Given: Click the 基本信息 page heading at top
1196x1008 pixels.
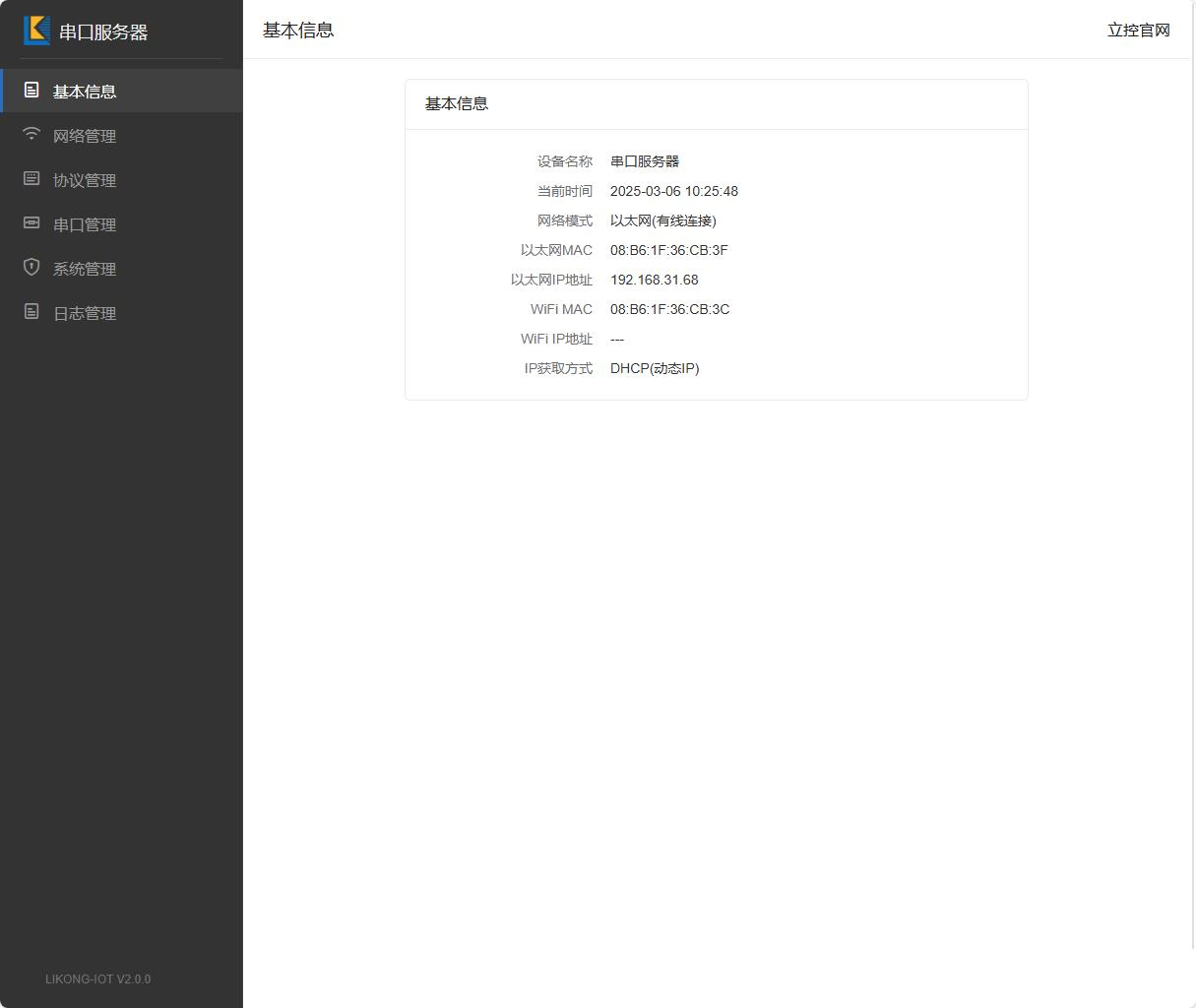Looking at the screenshot, I should 298,30.
